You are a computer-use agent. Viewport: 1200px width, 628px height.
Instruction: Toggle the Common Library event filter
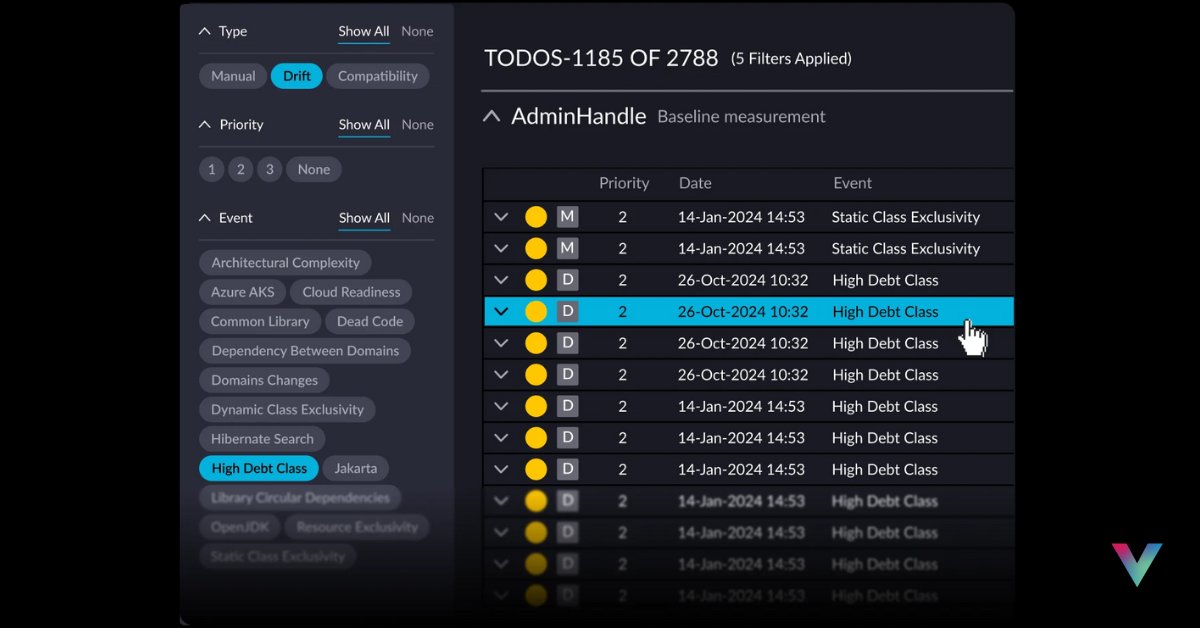click(x=260, y=321)
